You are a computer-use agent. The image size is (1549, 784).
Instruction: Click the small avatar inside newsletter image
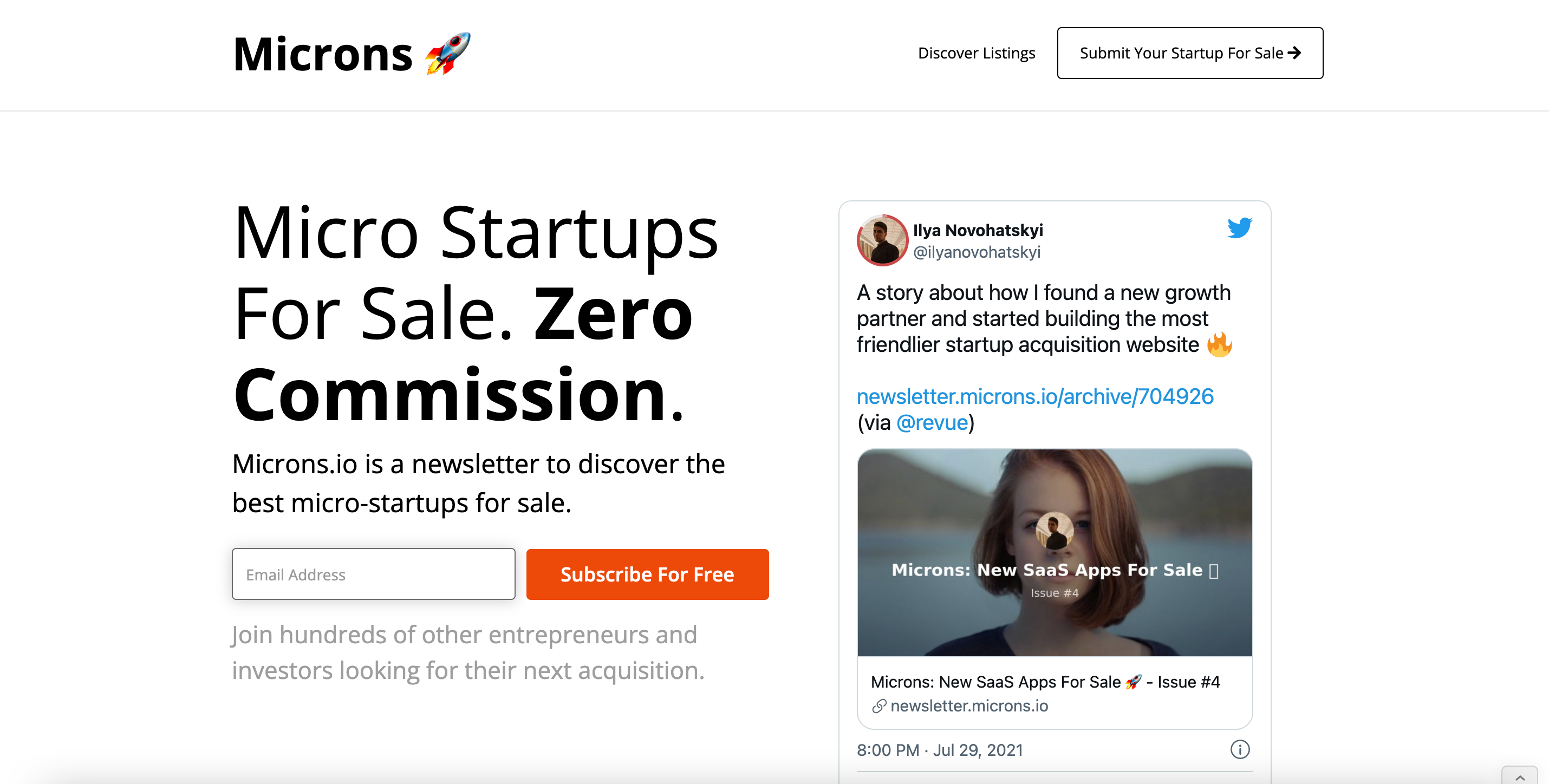[1054, 530]
